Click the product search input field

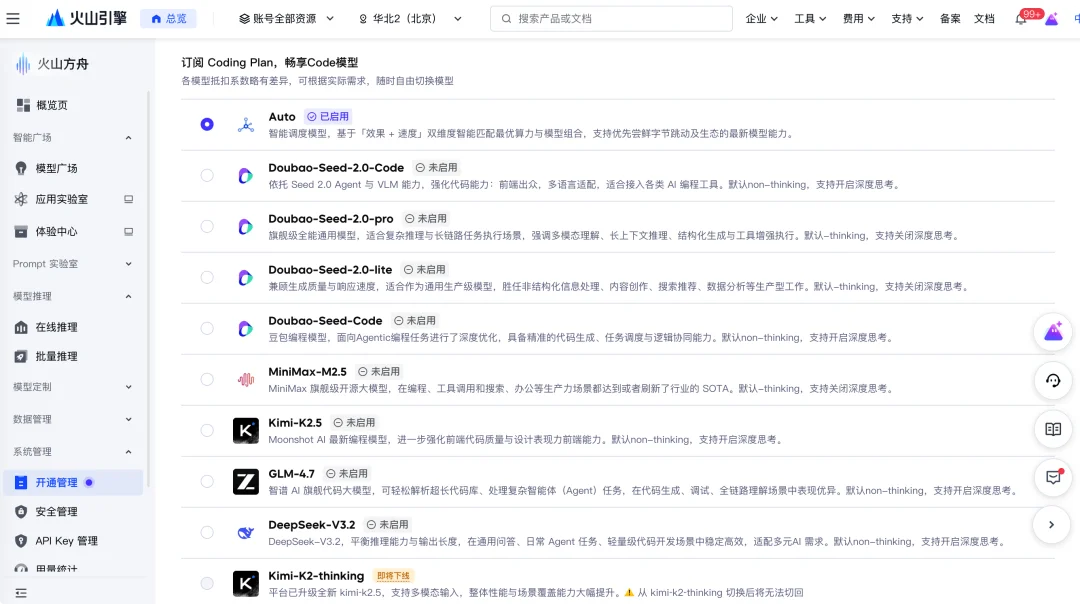click(610, 17)
